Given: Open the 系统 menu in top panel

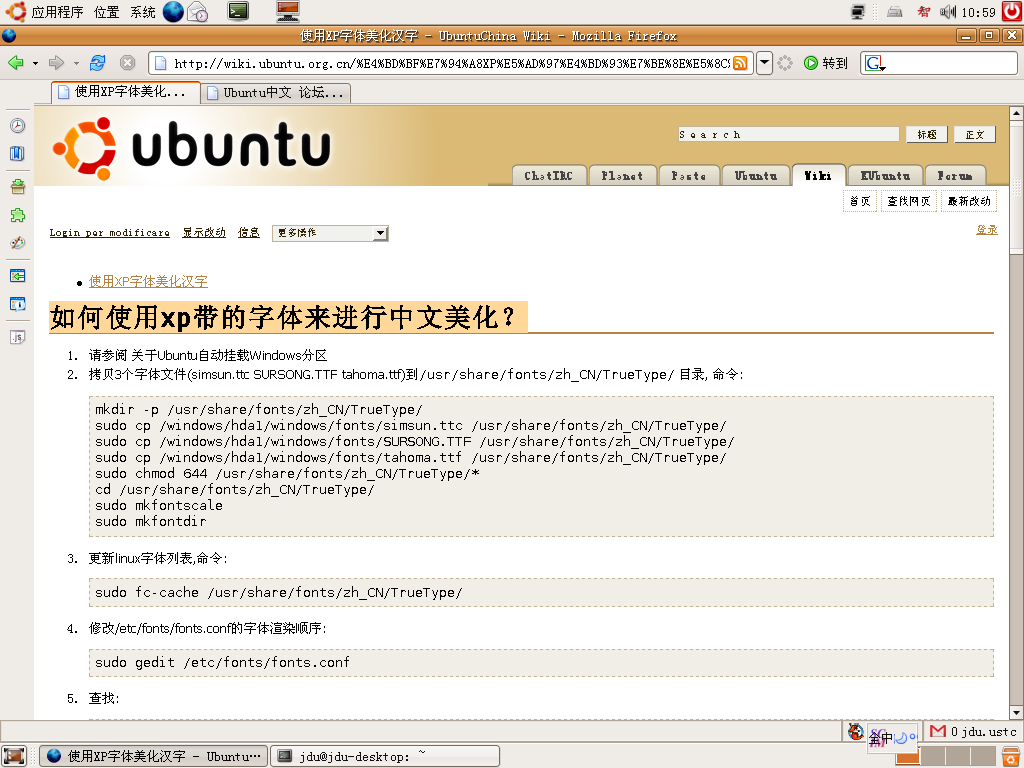Looking at the screenshot, I should pos(143,12).
